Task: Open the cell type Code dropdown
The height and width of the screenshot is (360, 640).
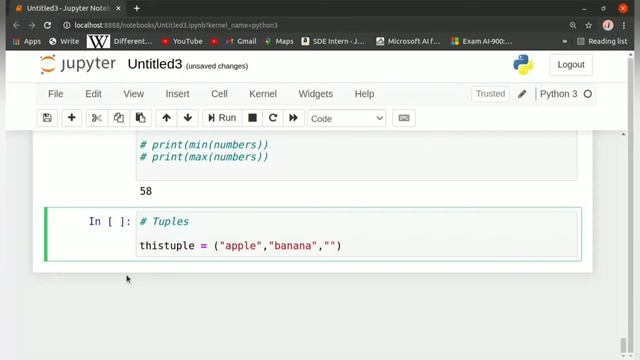Action: pyautogui.click(x=347, y=119)
